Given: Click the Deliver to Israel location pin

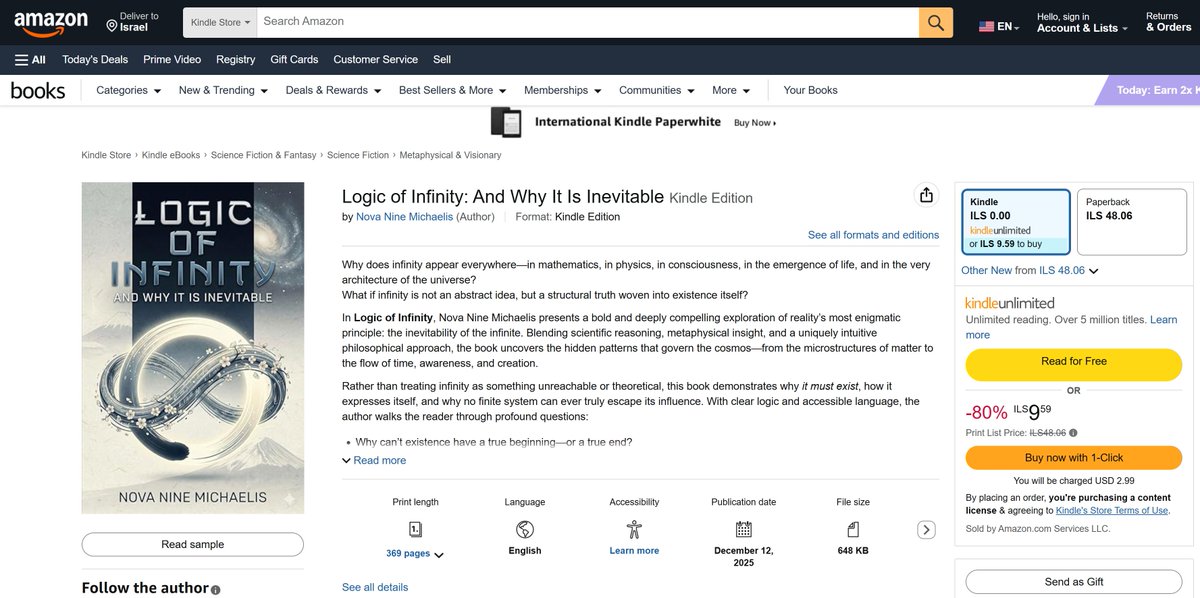Looking at the screenshot, I should [x=111, y=24].
